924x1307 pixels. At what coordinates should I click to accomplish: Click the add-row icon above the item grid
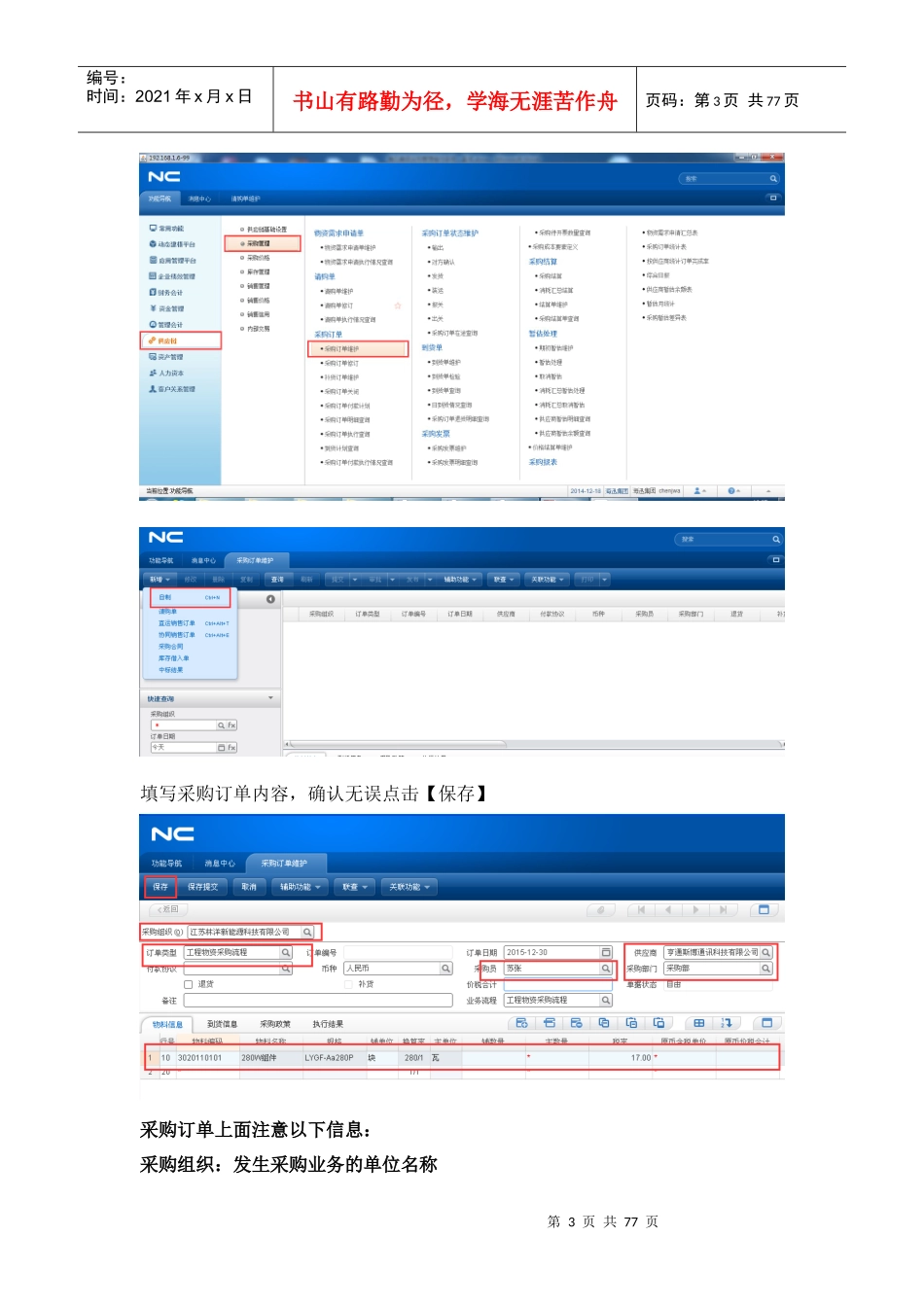[x=521, y=1023]
